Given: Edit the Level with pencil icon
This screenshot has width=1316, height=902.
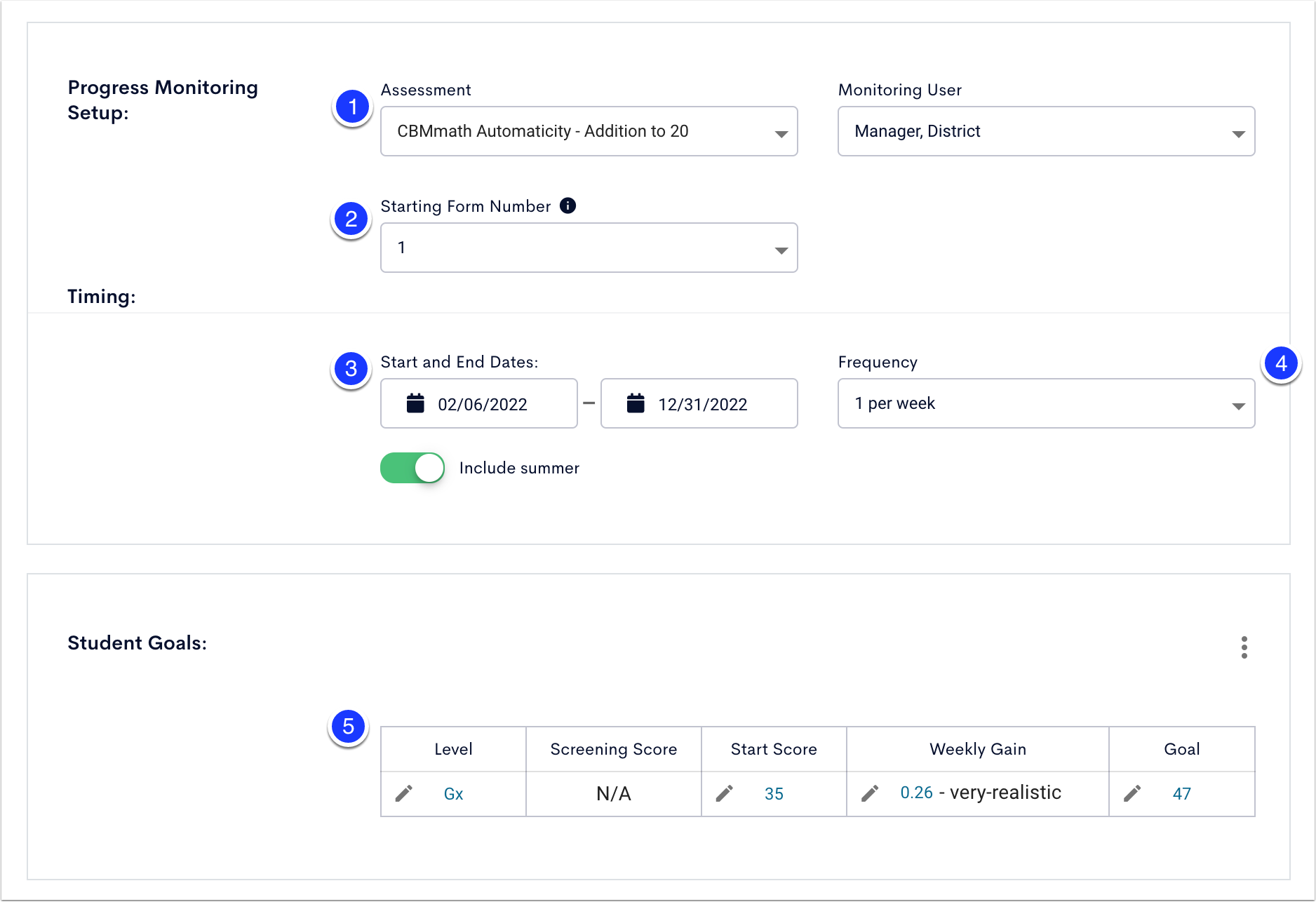Looking at the screenshot, I should pos(404,793).
